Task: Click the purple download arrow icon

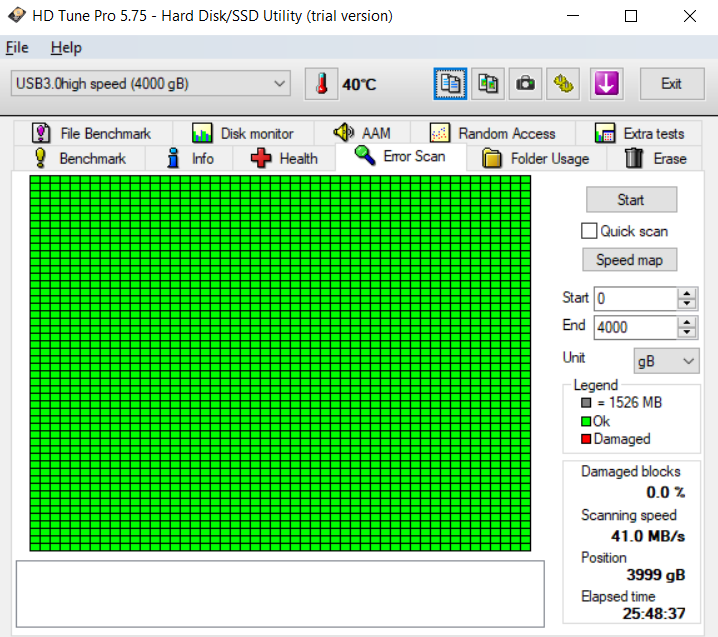Action: click(606, 84)
